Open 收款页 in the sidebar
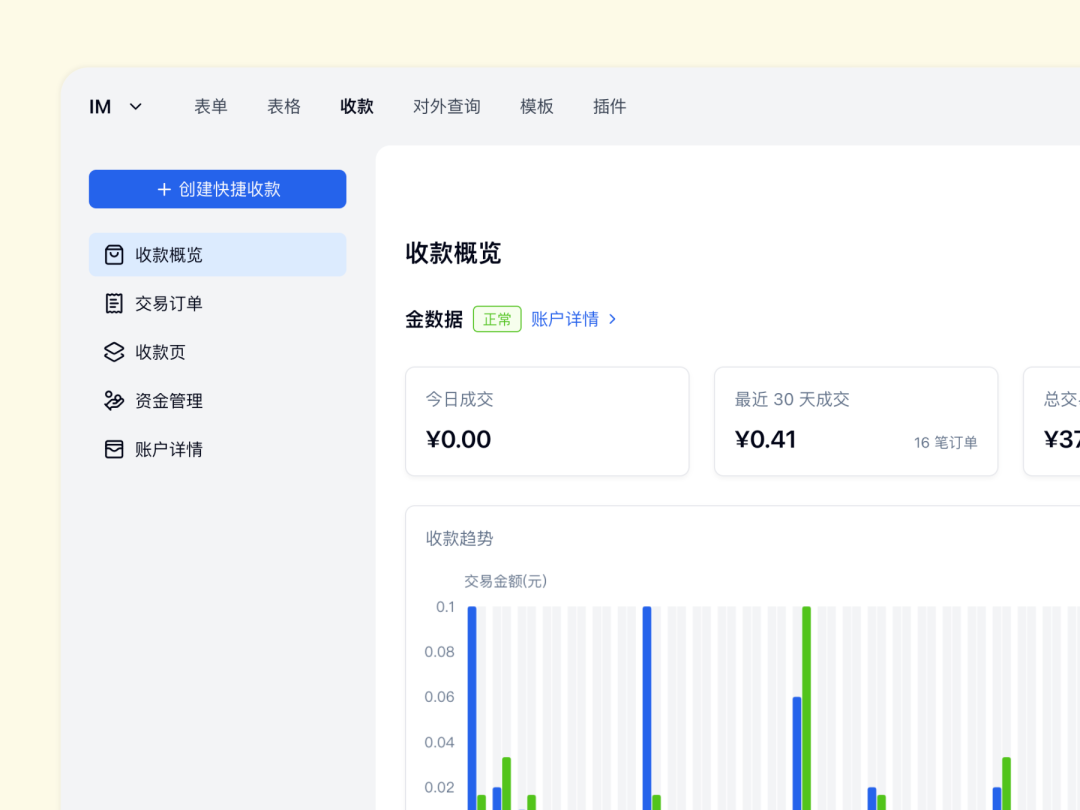1080x810 pixels. pyautogui.click(x=218, y=352)
